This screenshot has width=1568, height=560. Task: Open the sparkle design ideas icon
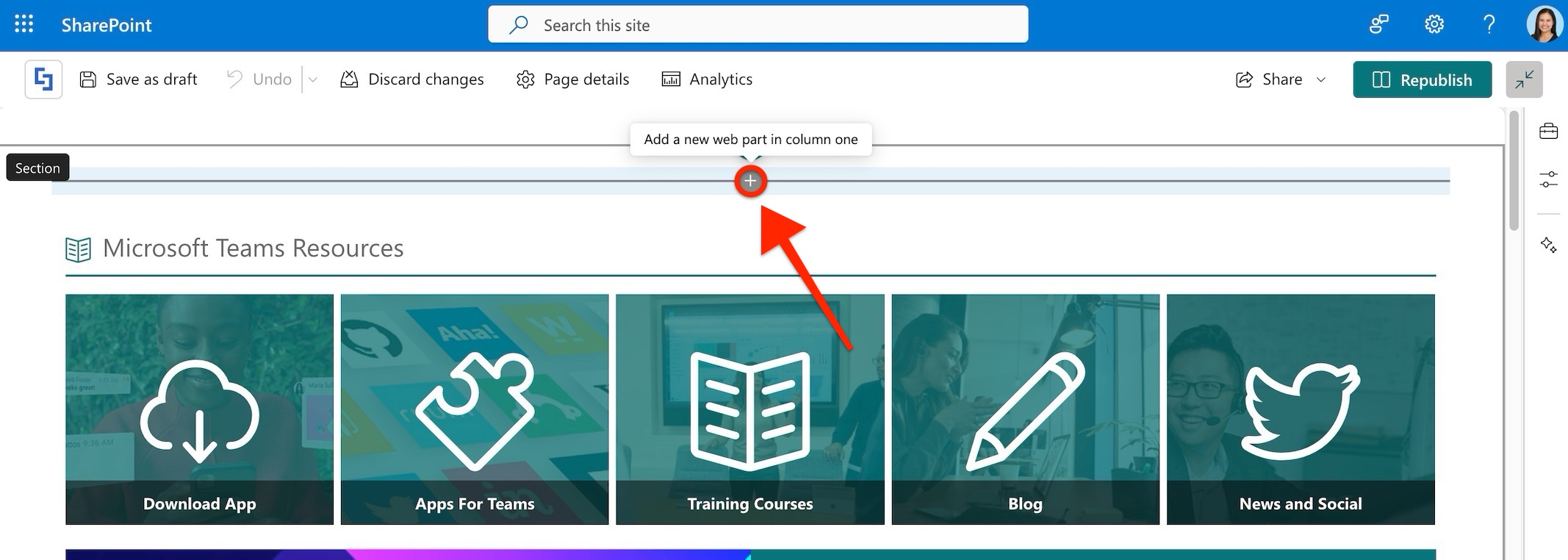point(1548,245)
